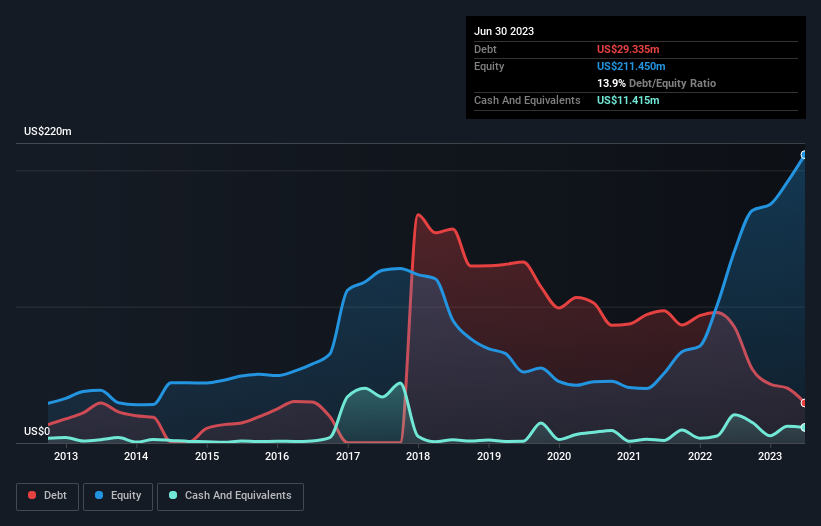Click the 2018 x-axis label

pos(418,456)
